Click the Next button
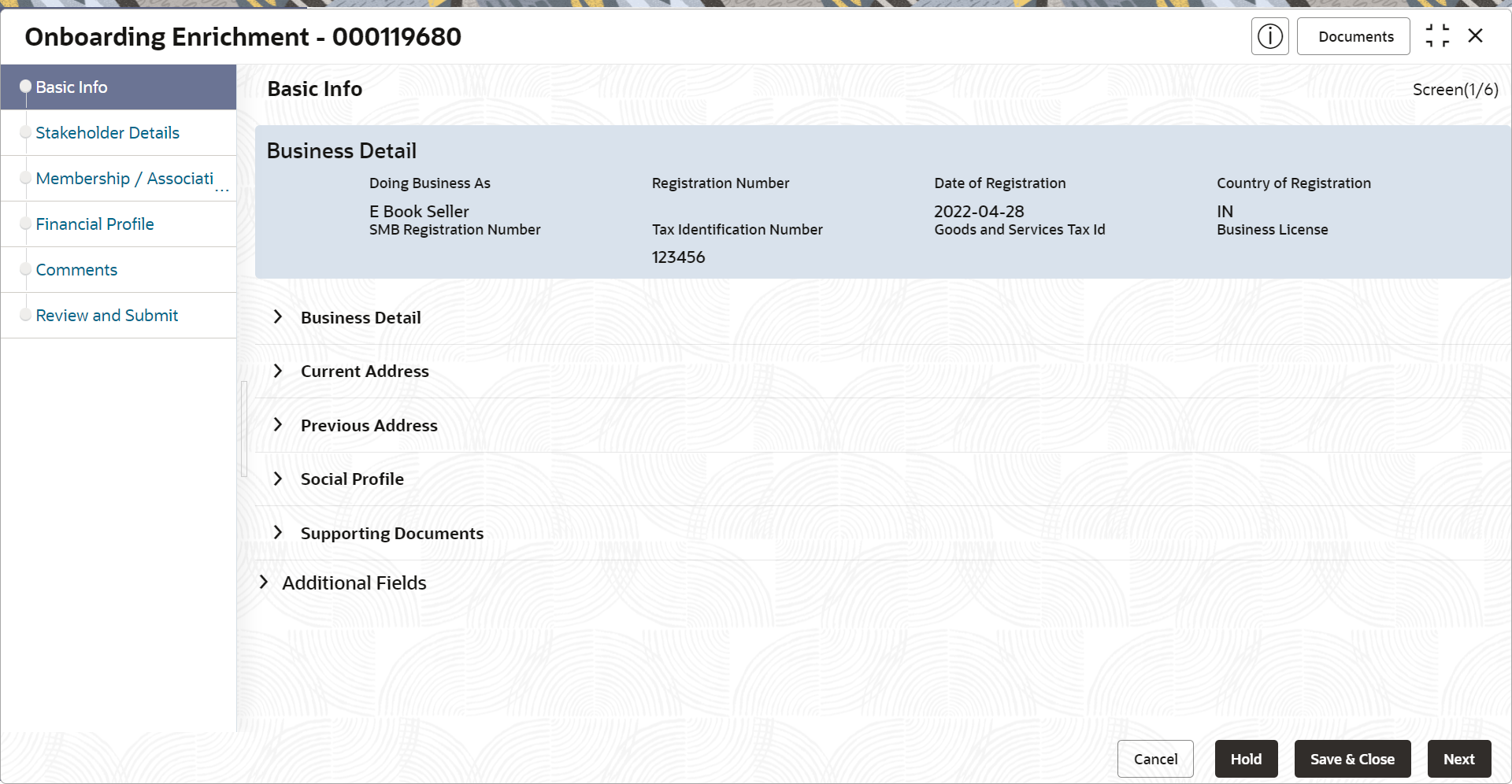The image size is (1512, 784). tap(1458, 759)
